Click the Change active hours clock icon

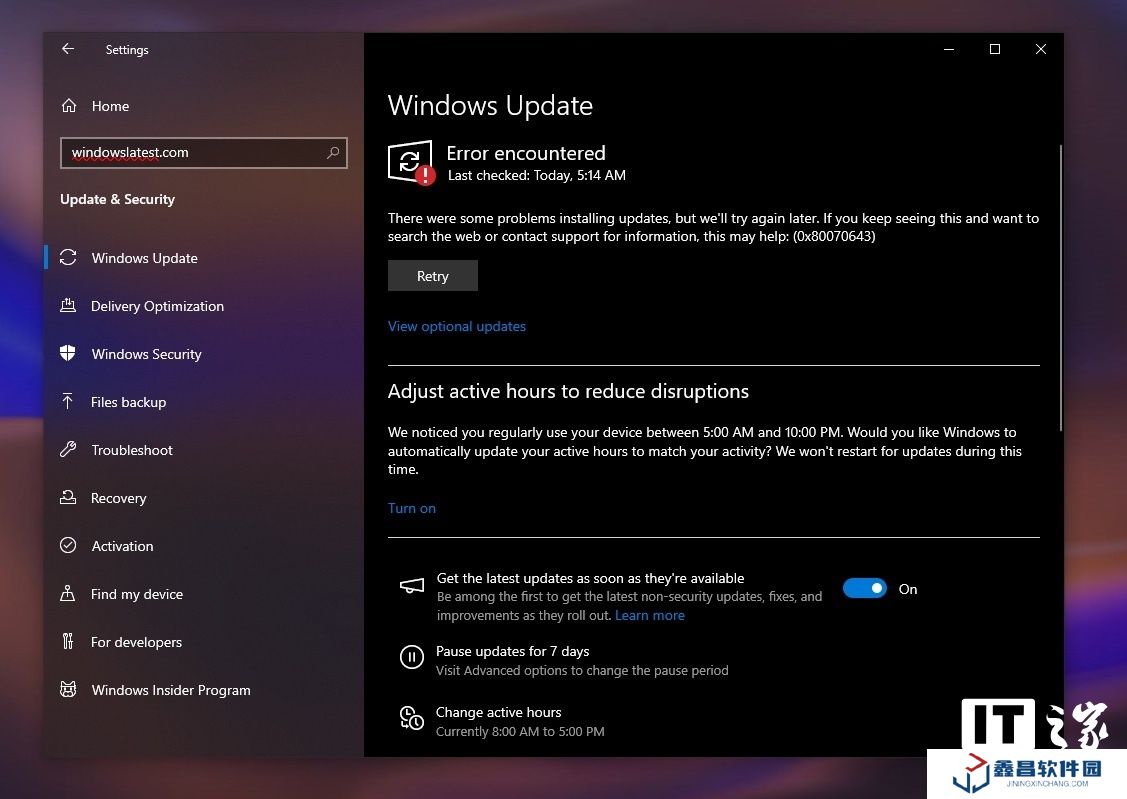[x=411, y=718]
